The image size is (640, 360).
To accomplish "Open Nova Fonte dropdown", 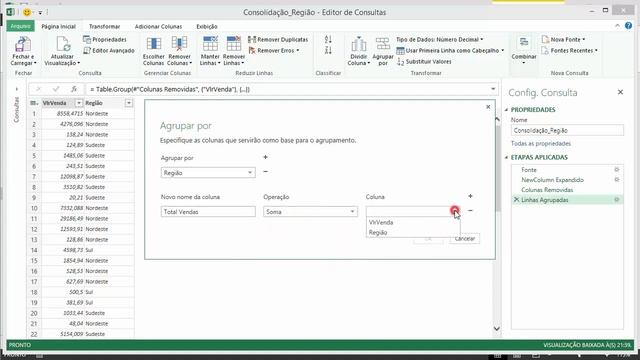I will [563, 40].
